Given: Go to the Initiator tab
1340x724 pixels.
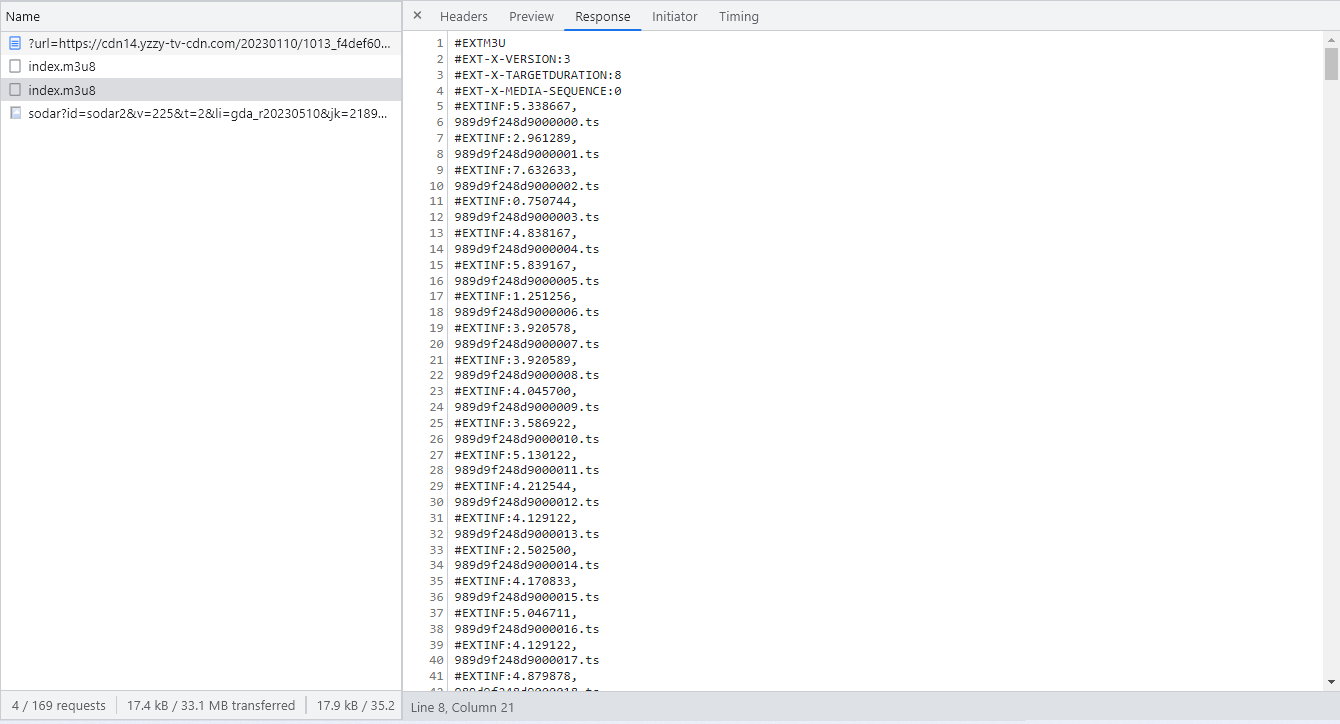Looking at the screenshot, I should click(x=675, y=17).
